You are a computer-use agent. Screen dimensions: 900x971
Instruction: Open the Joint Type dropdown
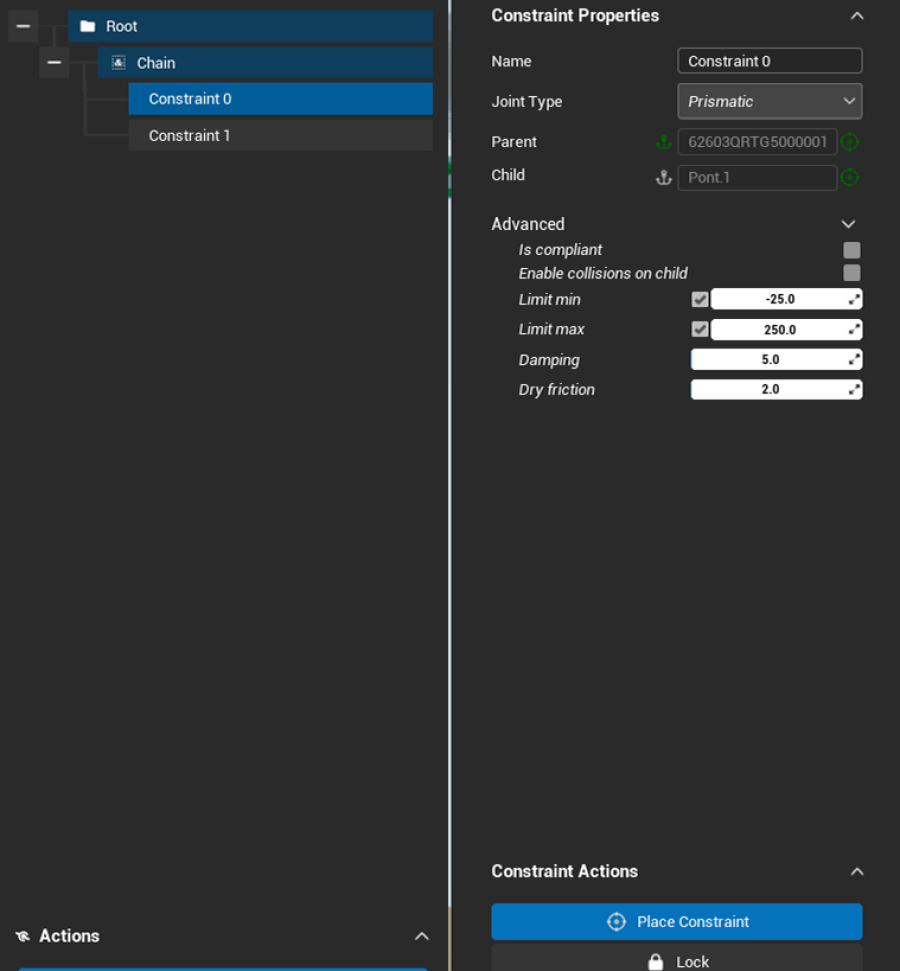point(769,101)
